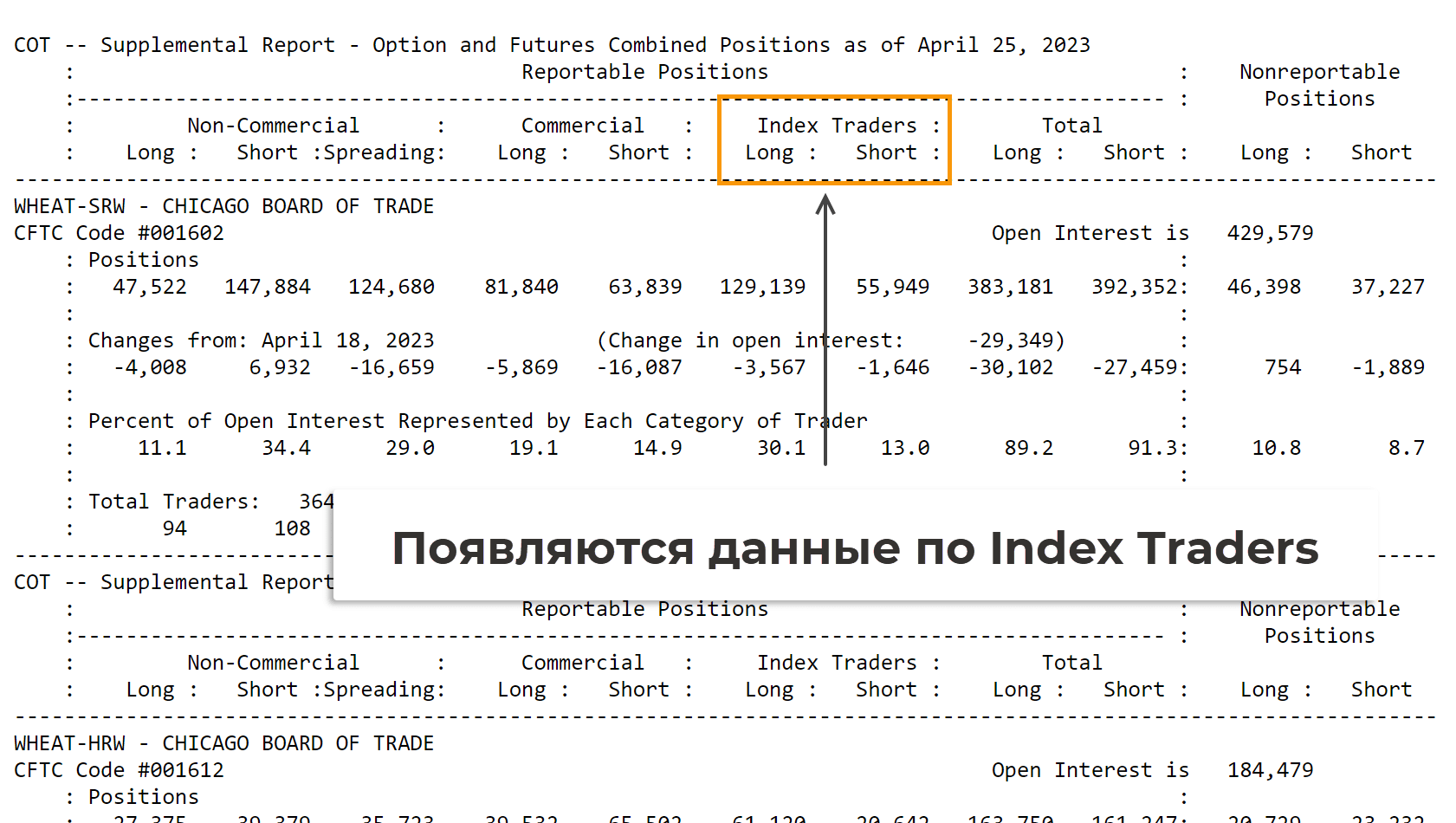Viewport: 1456px width, 823px height.
Task: Click Non-Commercial short value 147,884
Action: [267, 287]
